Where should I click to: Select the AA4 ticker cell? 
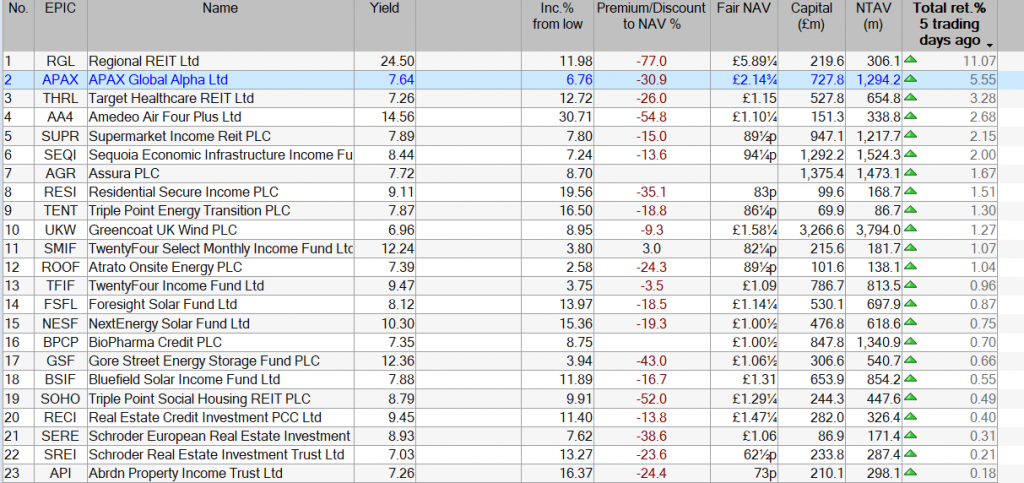[x=59, y=117]
